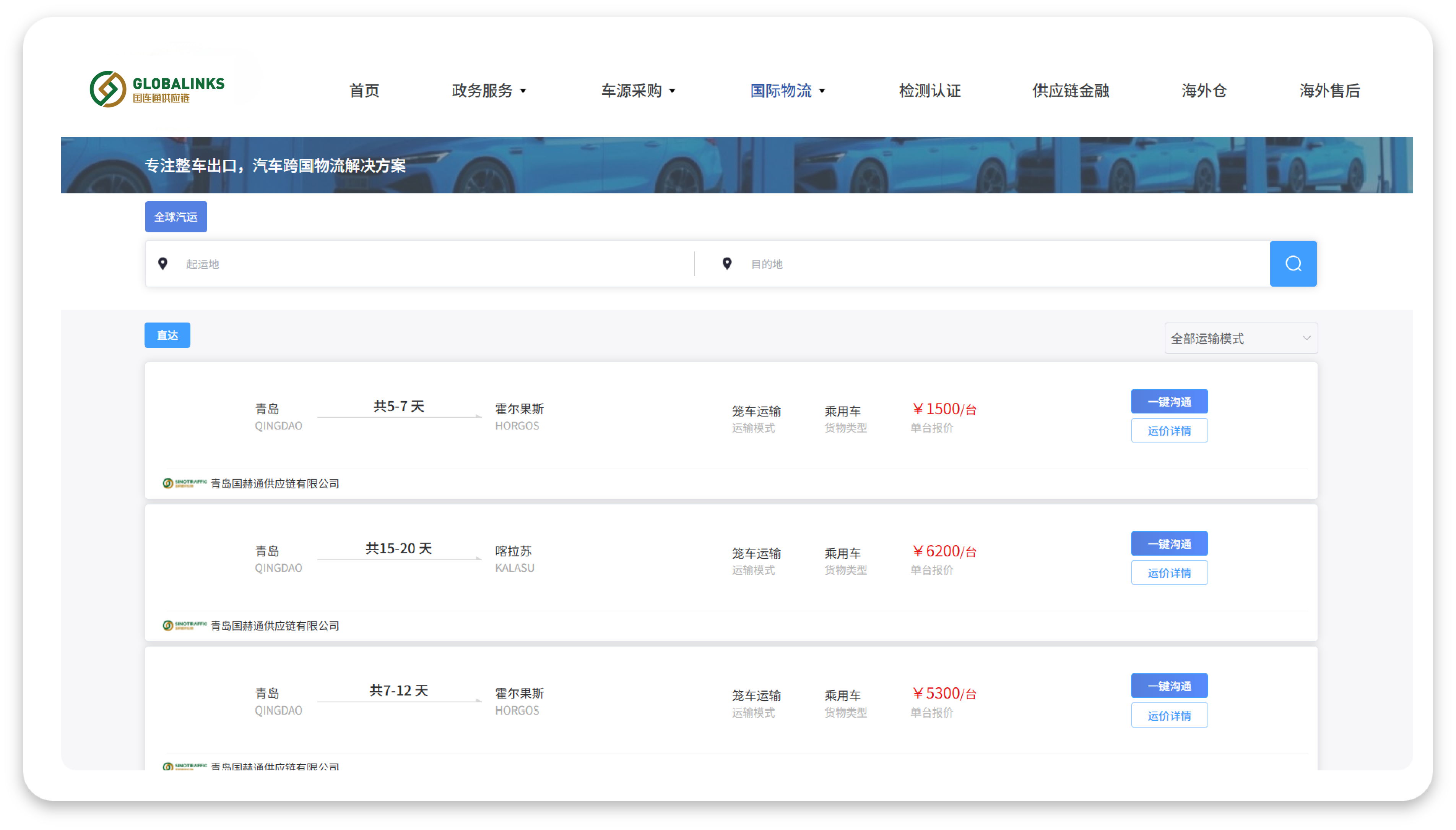This screenshot has height=830, width=1456.
Task: Click the ¥6200/台 price
Action: coord(944,551)
